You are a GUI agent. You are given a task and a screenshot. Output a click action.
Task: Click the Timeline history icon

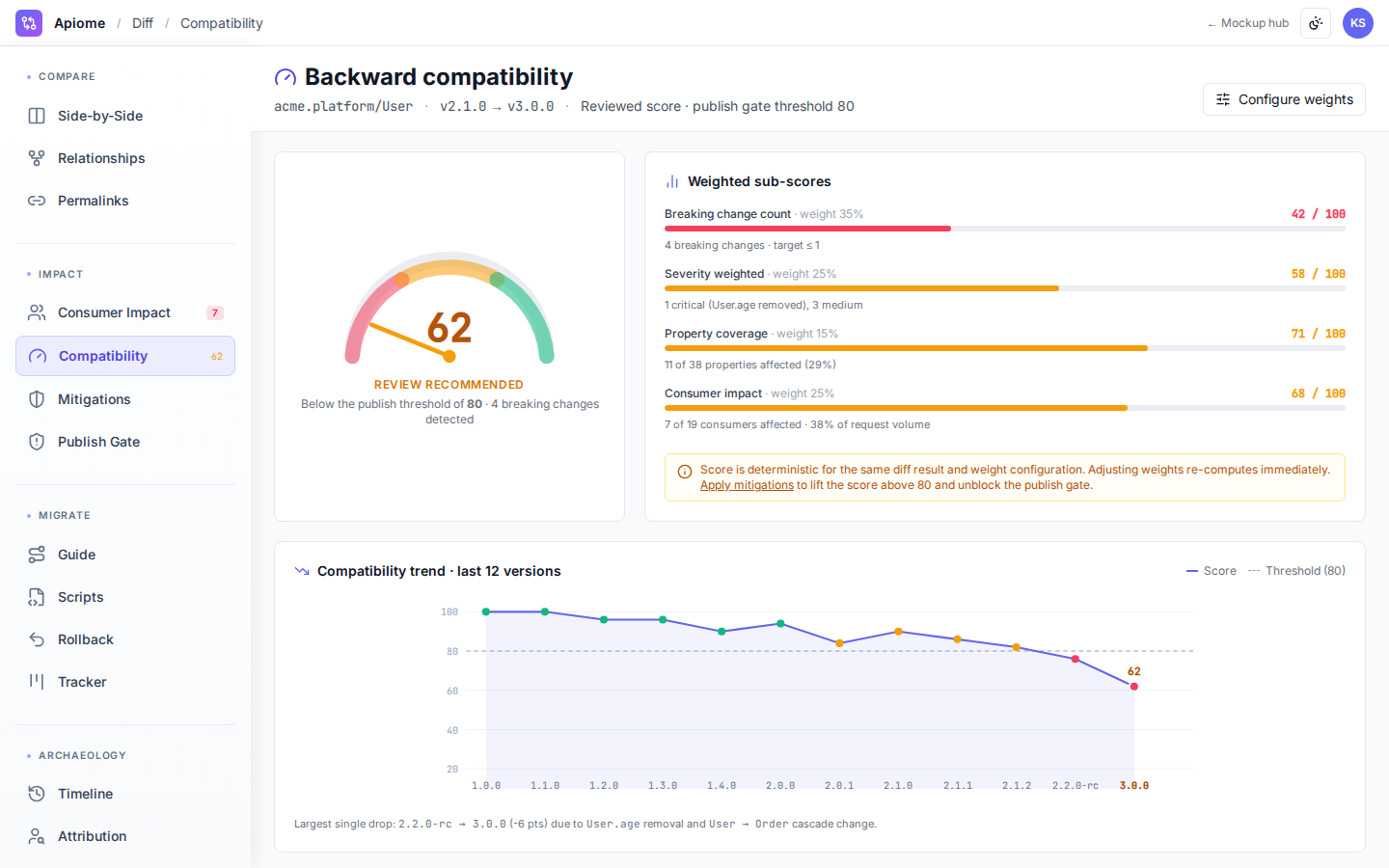tap(37, 794)
